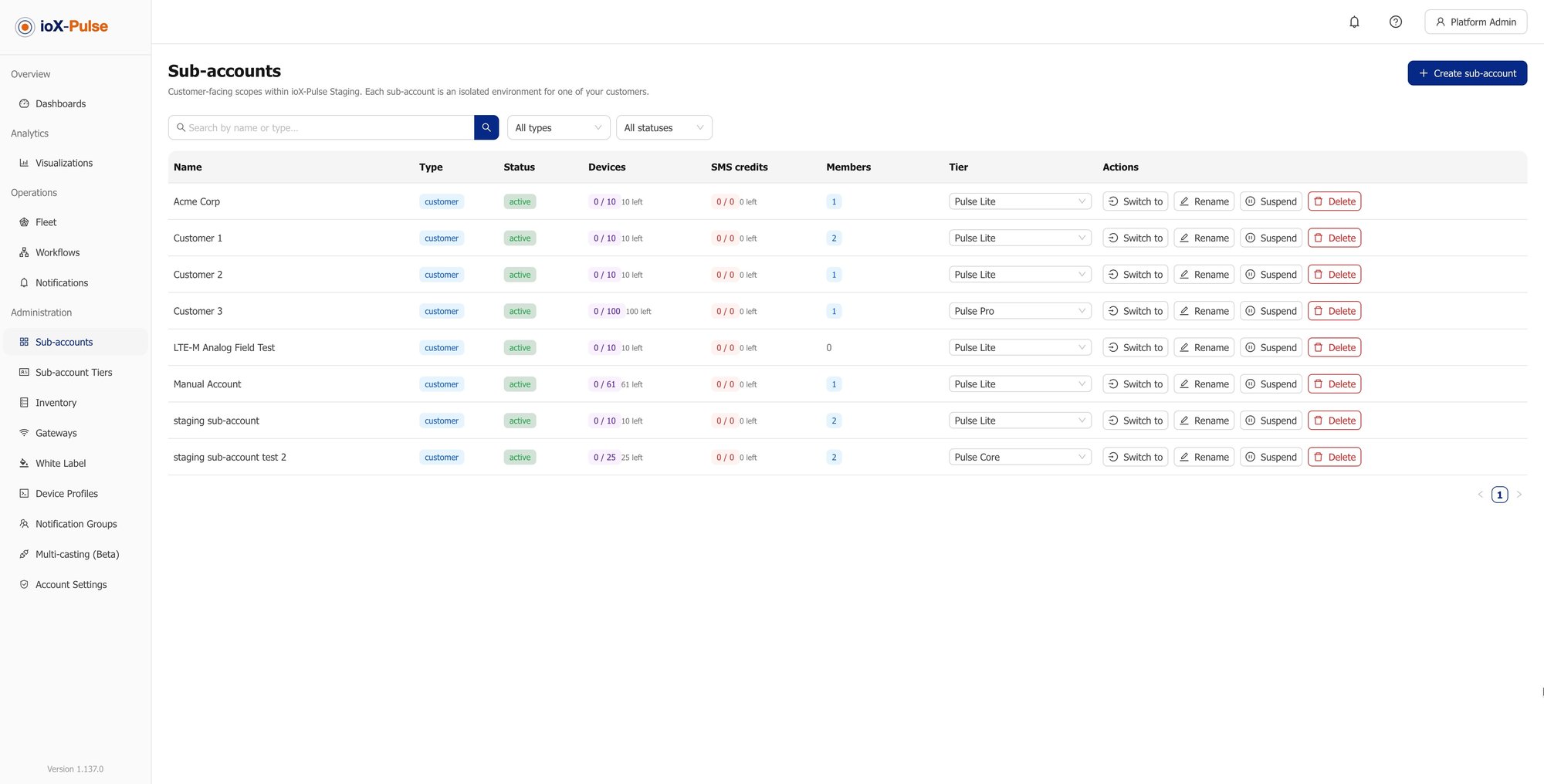
Task: Open the notifications bell icon
Action: click(1354, 22)
